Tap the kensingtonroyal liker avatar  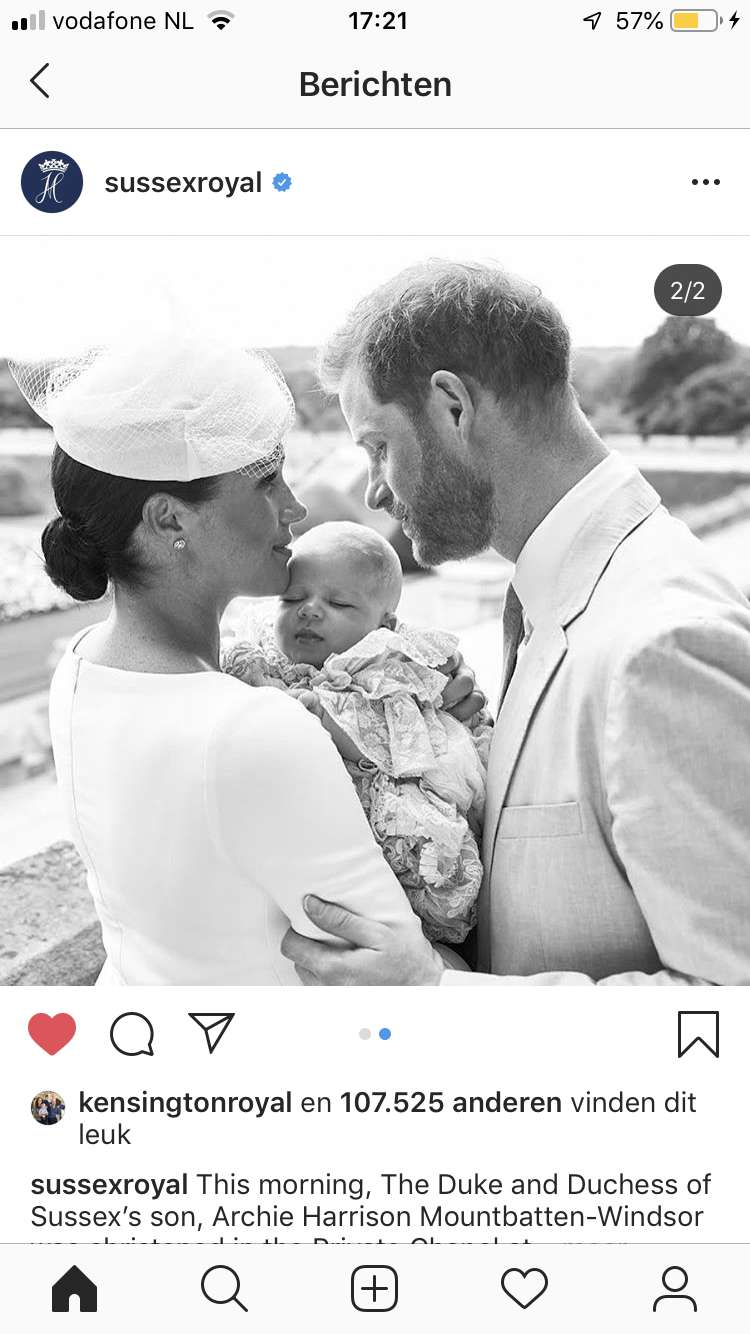[48, 1108]
